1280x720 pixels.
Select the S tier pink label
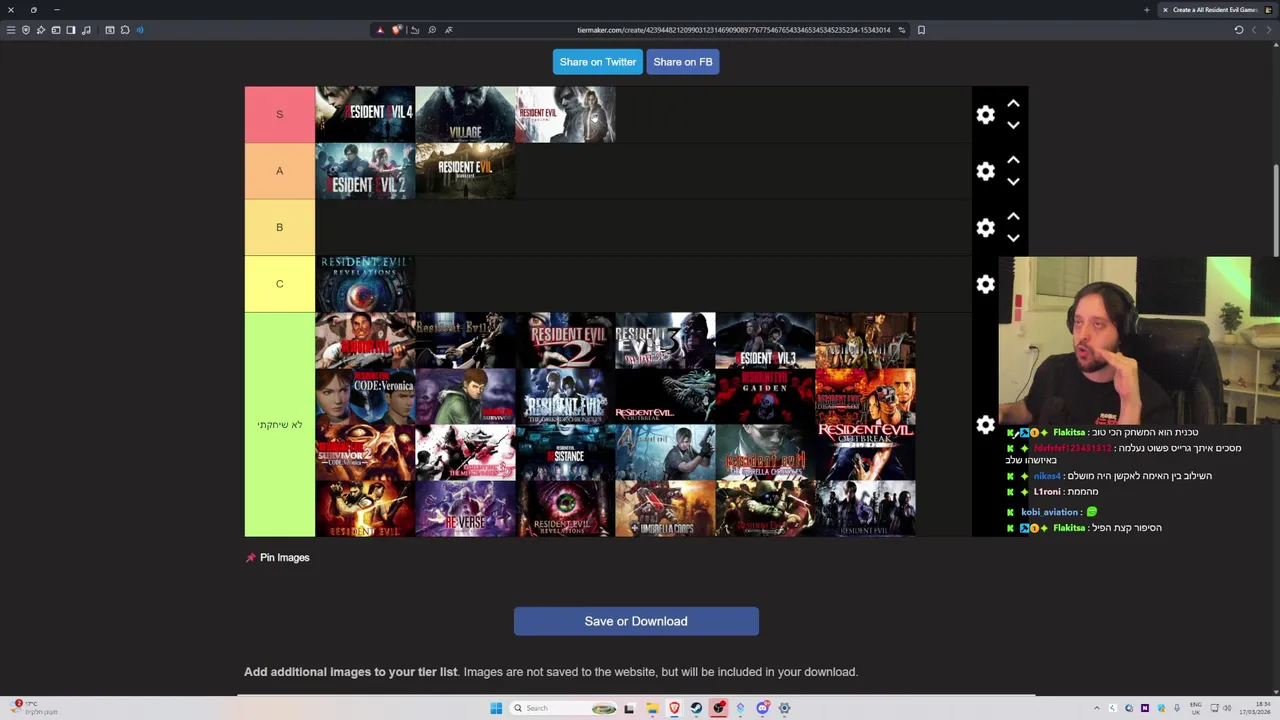tap(280, 114)
